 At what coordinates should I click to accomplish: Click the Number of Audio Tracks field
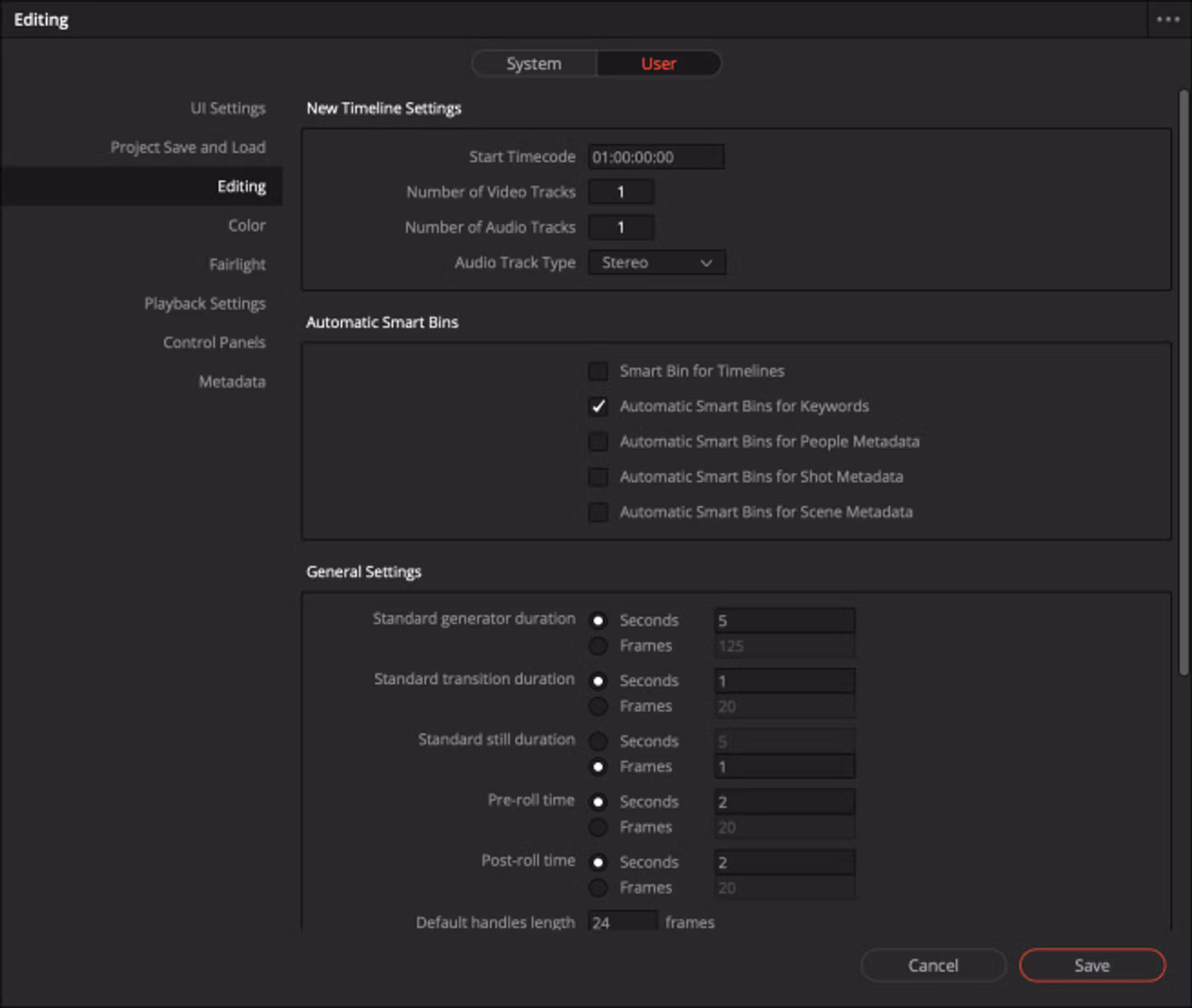[621, 228]
